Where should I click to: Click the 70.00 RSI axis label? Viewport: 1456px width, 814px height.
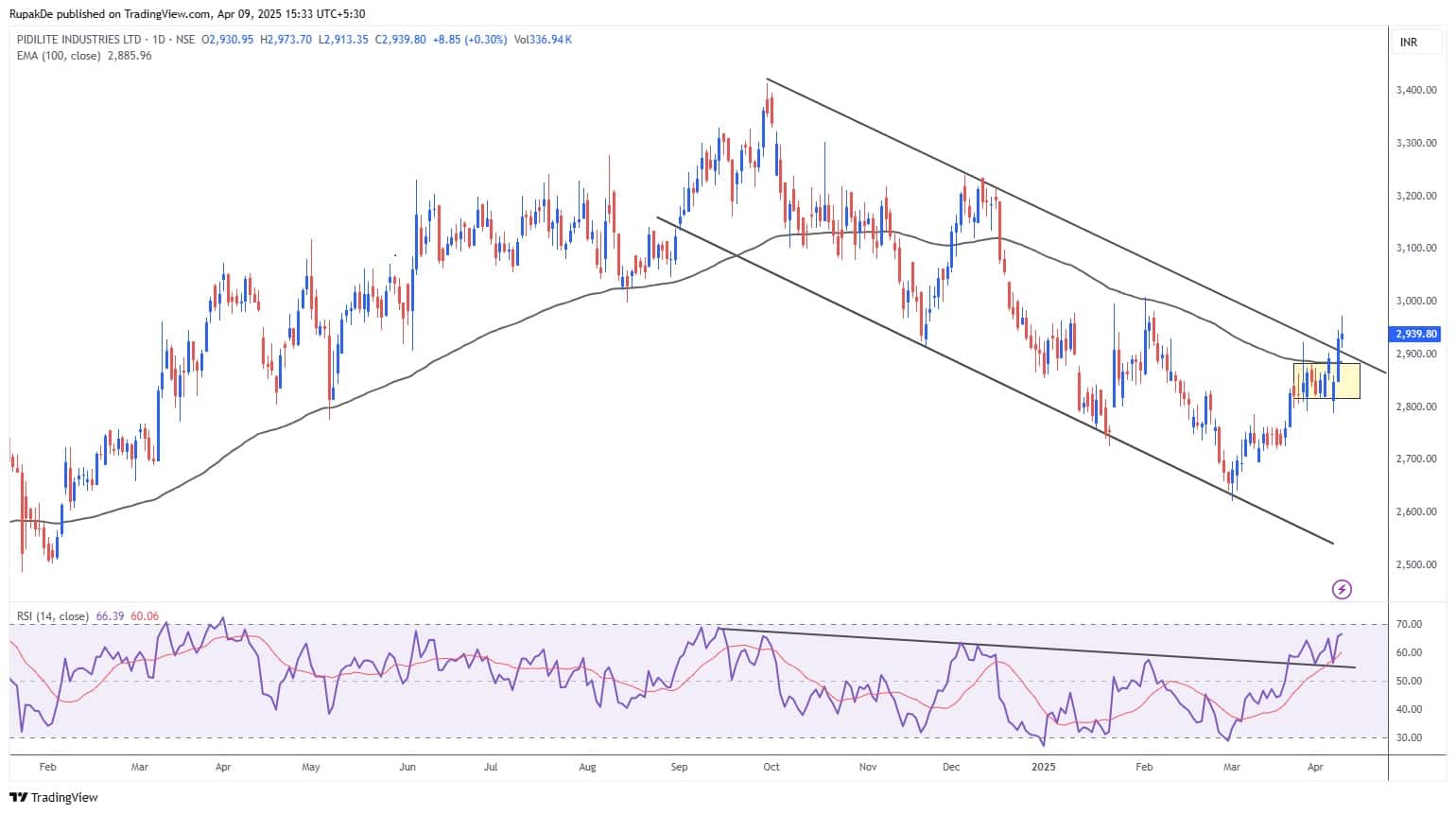pyautogui.click(x=1410, y=625)
